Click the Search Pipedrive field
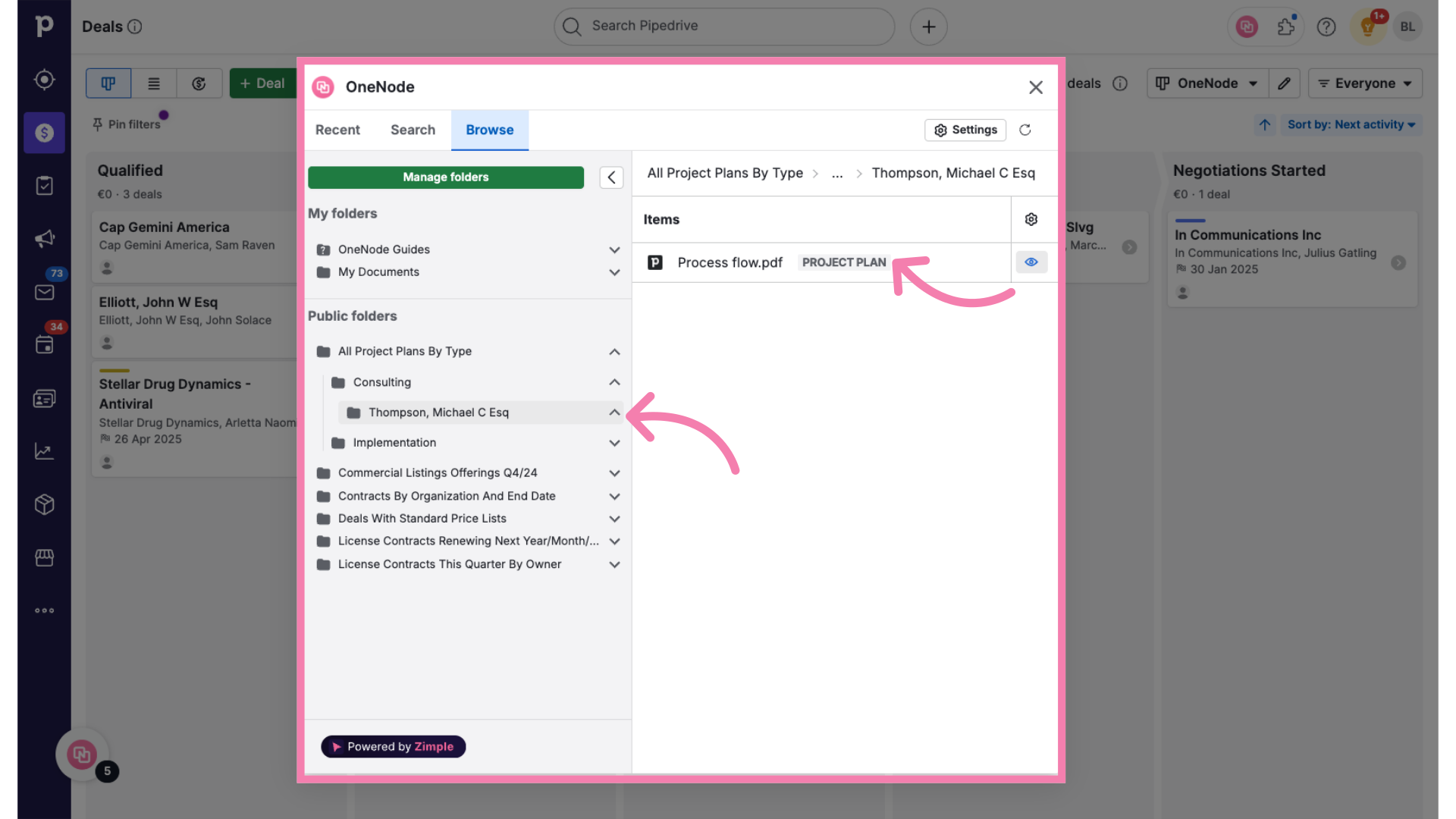1456x819 pixels. (724, 27)
